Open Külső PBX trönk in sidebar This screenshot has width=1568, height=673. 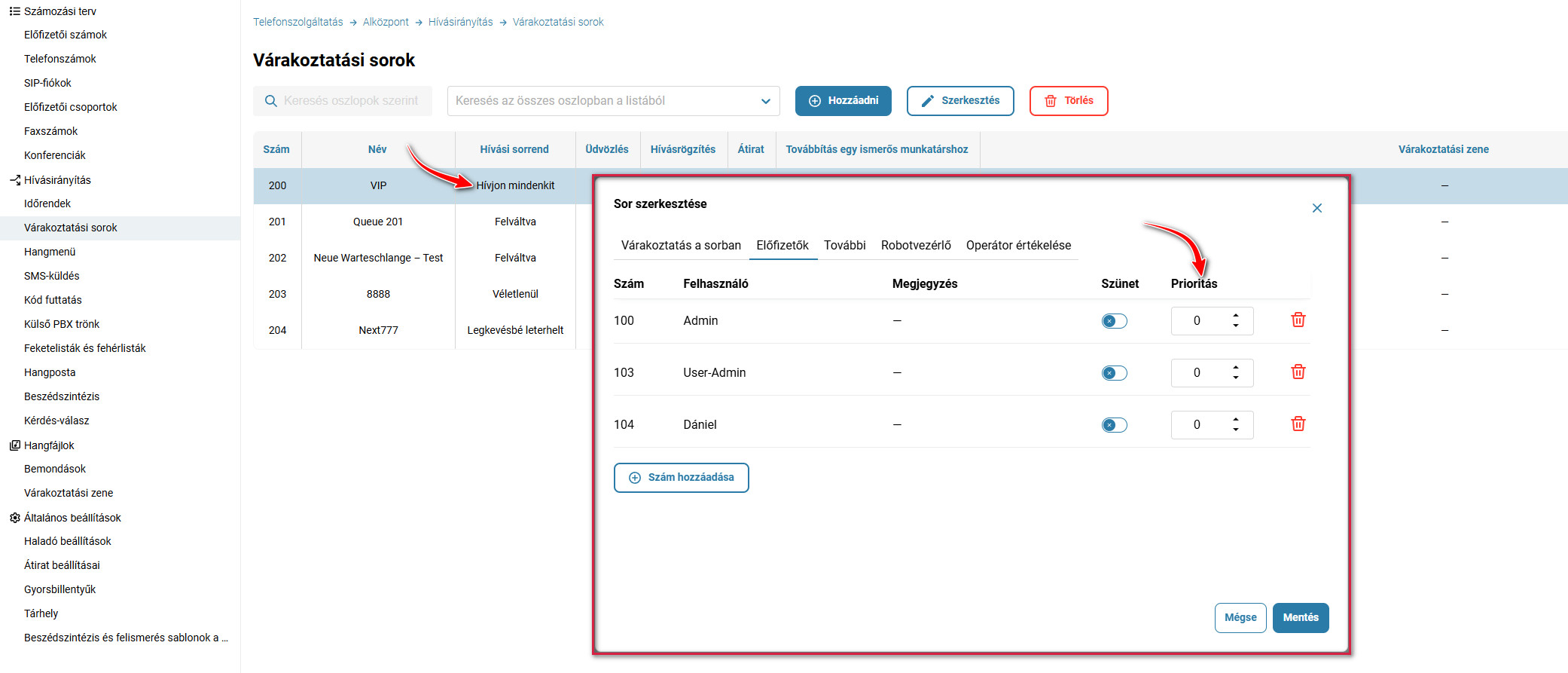tap(62, 324)
